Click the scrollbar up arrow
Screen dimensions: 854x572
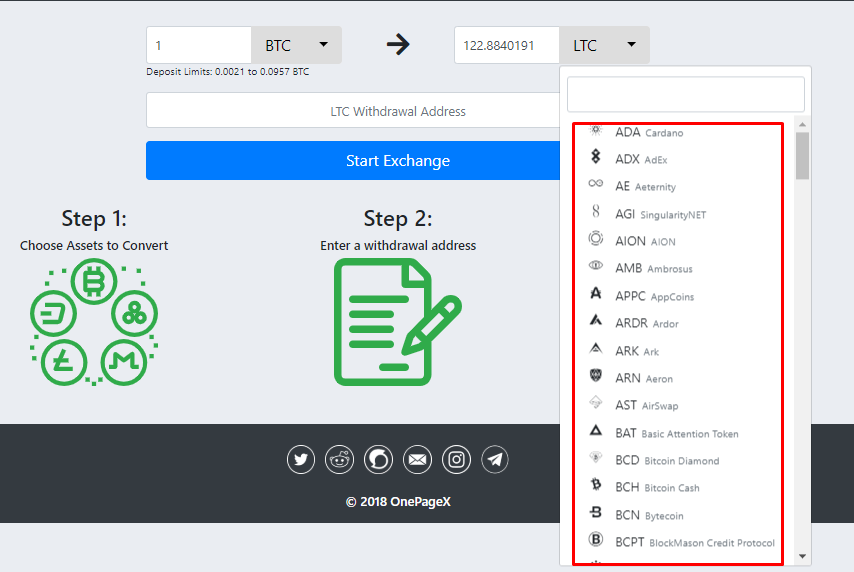coord(802,125)
